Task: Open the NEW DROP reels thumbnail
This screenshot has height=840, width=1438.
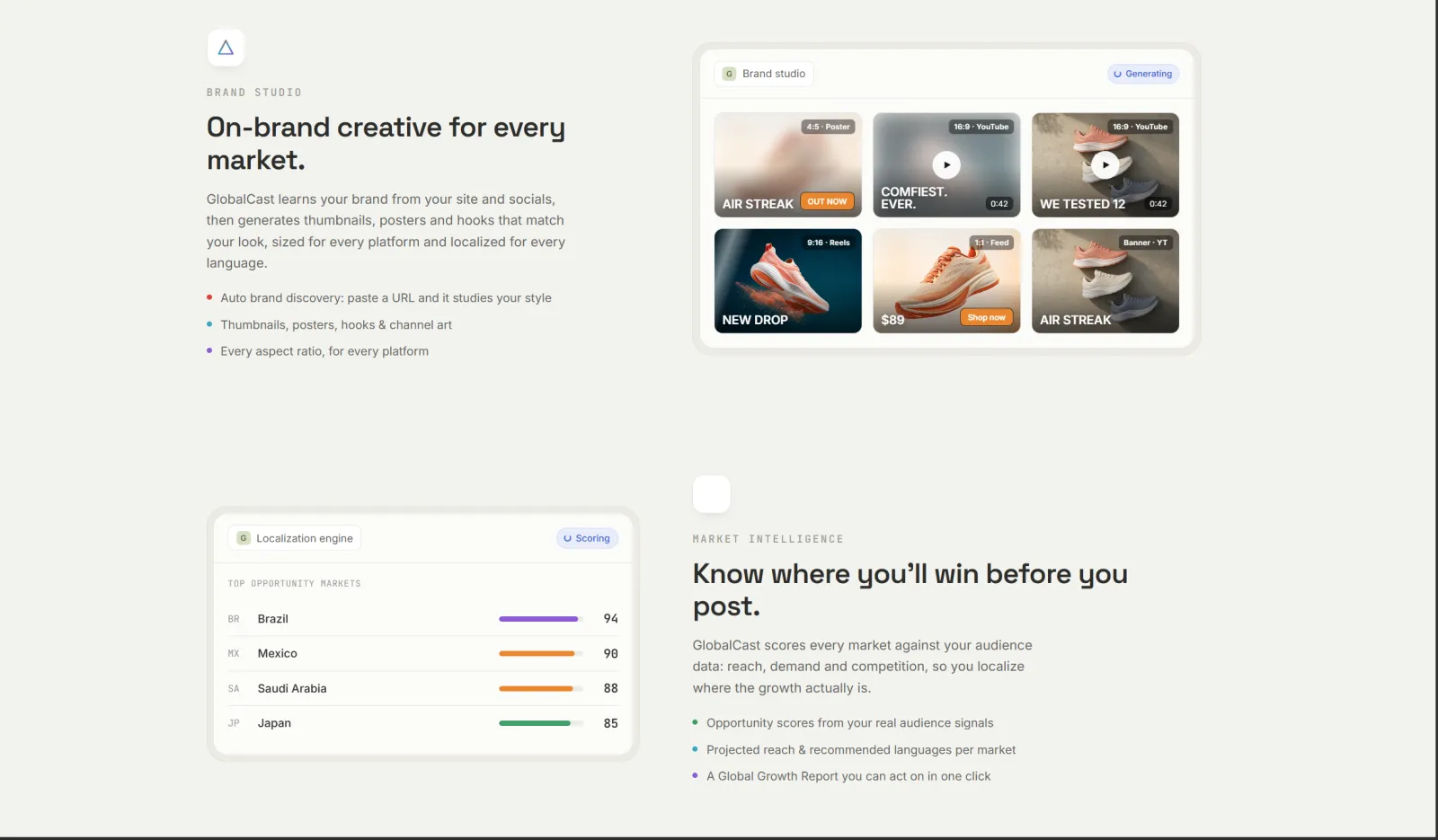Action: [x=787, y=280]
